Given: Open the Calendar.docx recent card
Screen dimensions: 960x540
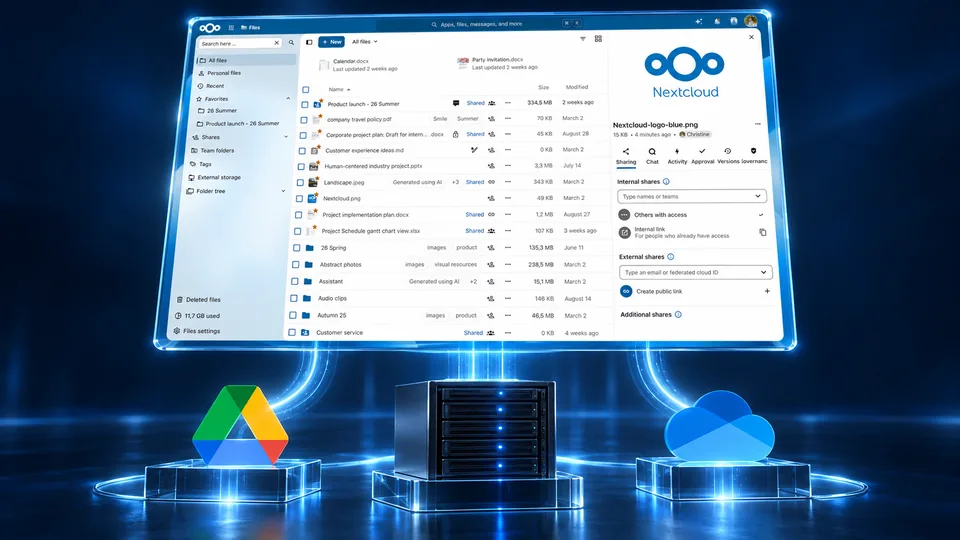Looking at the screenshot, I should pyautogui.click(x=358, y=64).
